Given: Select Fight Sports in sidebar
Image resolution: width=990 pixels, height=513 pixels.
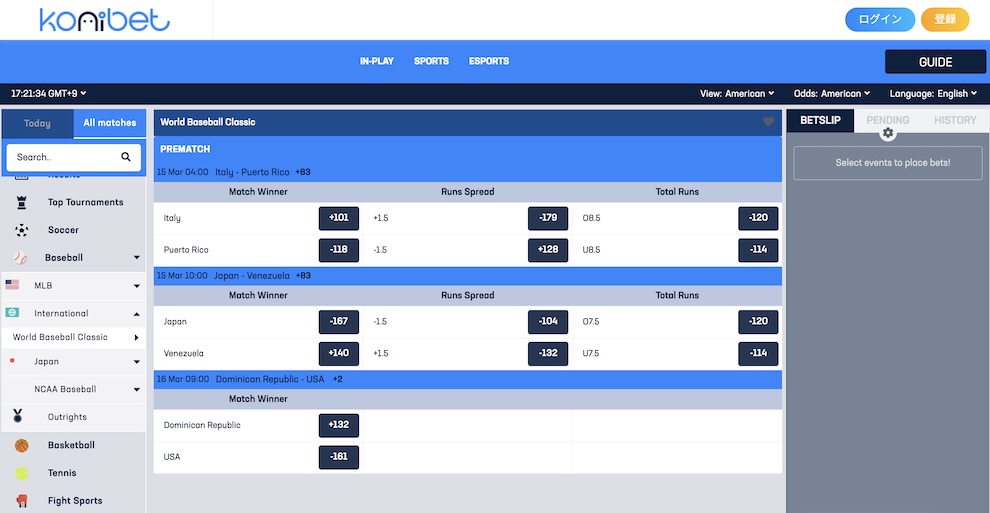Looking at the screenshot, I should pyautogui.click(x=75, y=501).
